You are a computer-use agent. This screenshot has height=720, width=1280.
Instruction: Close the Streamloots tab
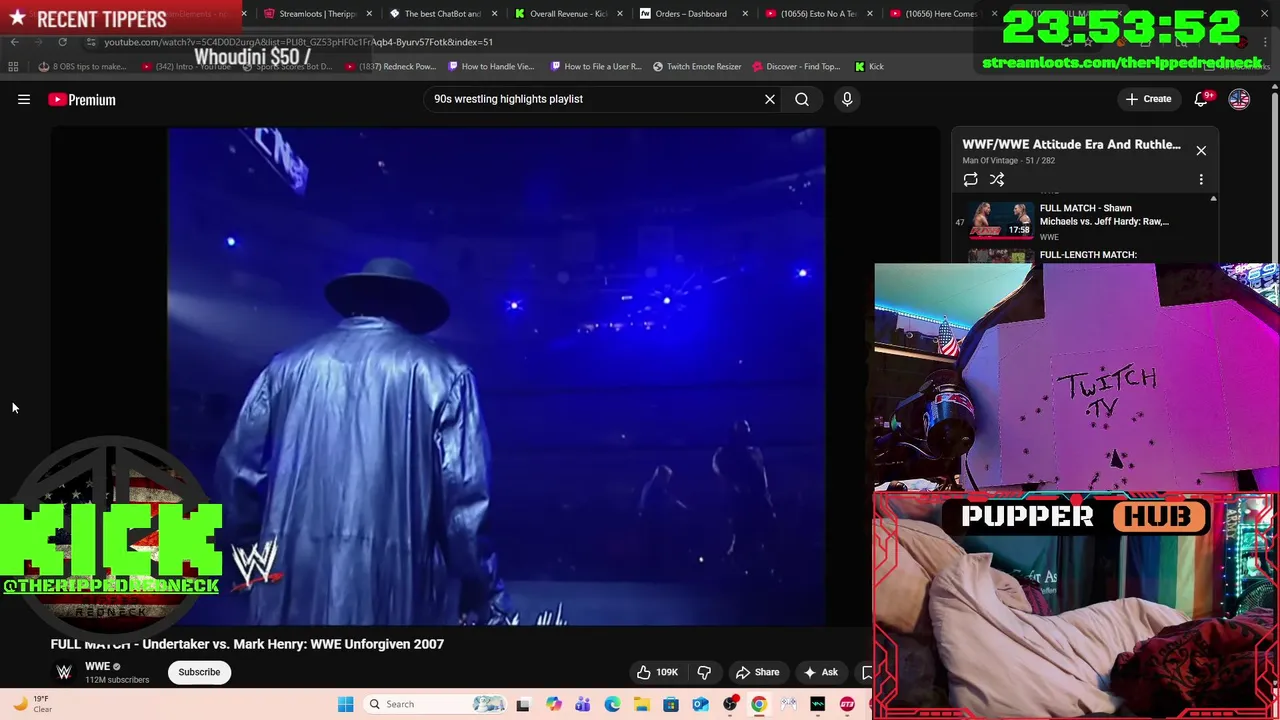click(370, 14)
